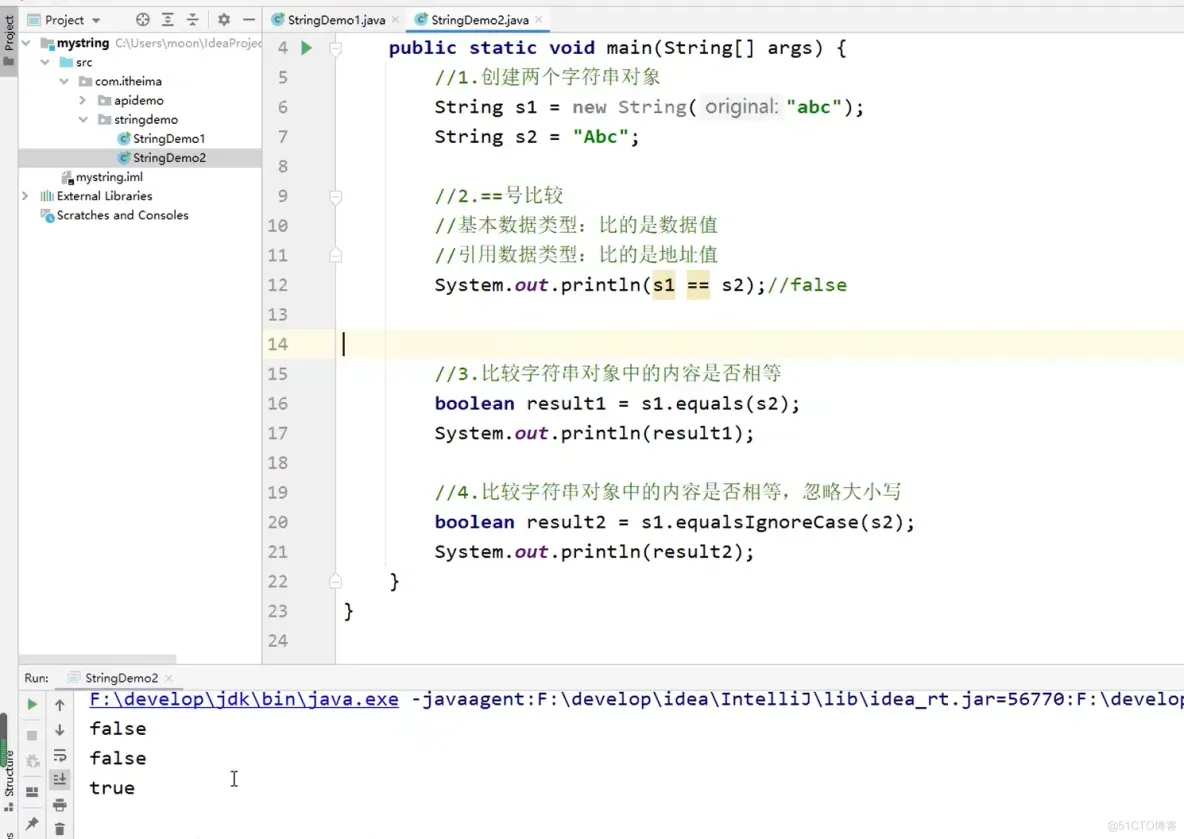Click line number 12 in gutter
This screenshot has width=1184, height=839.
click(277, 285)
